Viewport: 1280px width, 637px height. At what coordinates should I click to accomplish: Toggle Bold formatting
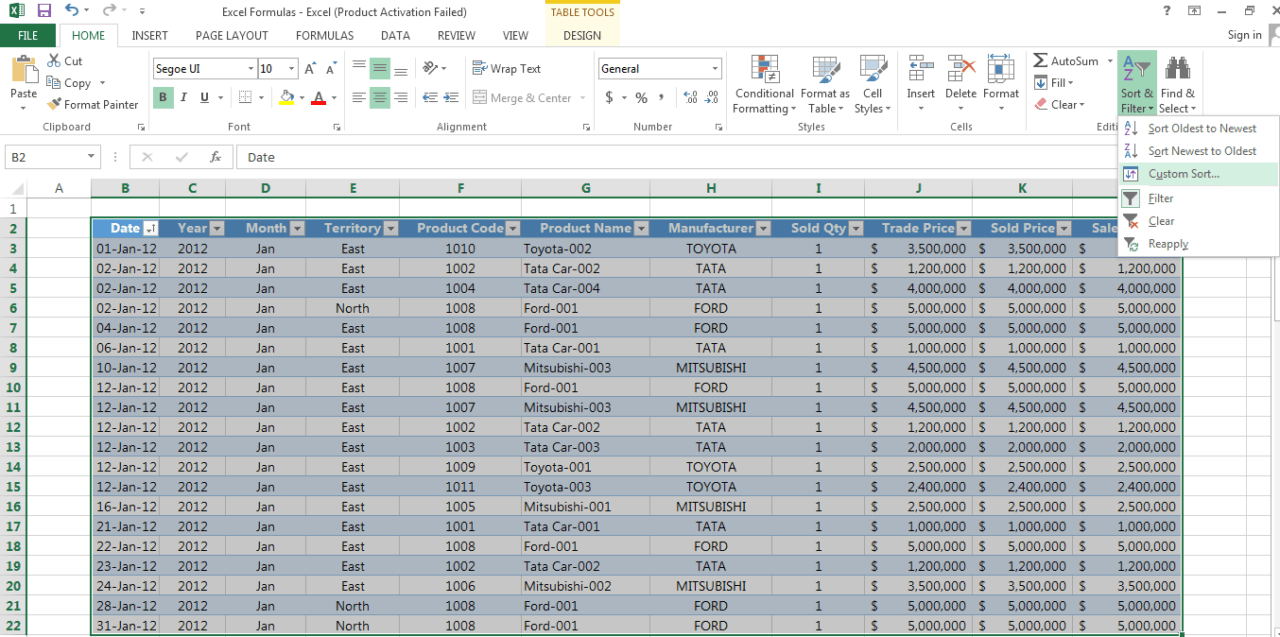[163, 98]
